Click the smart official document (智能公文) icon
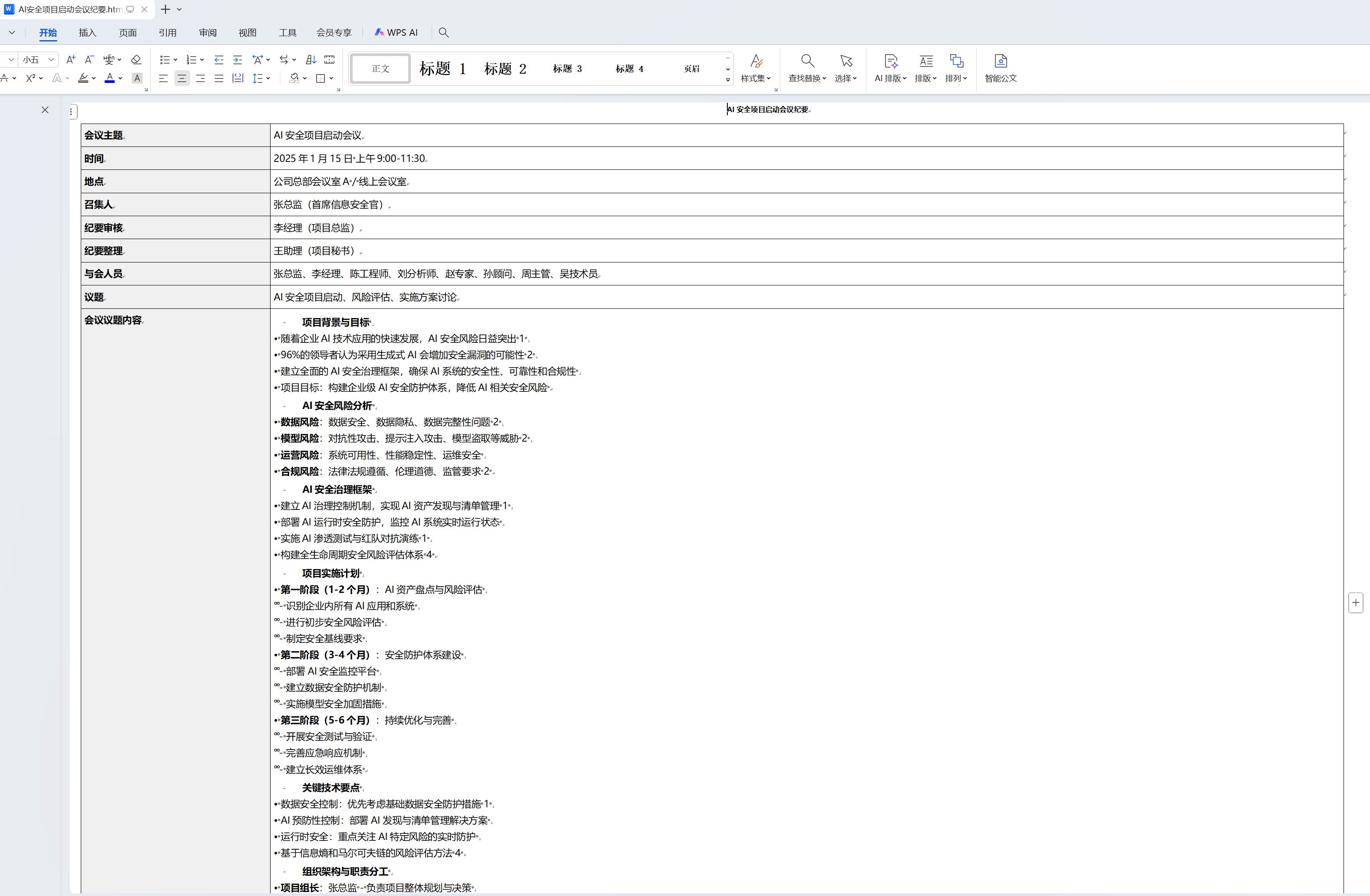The width and height of the screenshot is (1370, 896). (x=1001, y=62)
